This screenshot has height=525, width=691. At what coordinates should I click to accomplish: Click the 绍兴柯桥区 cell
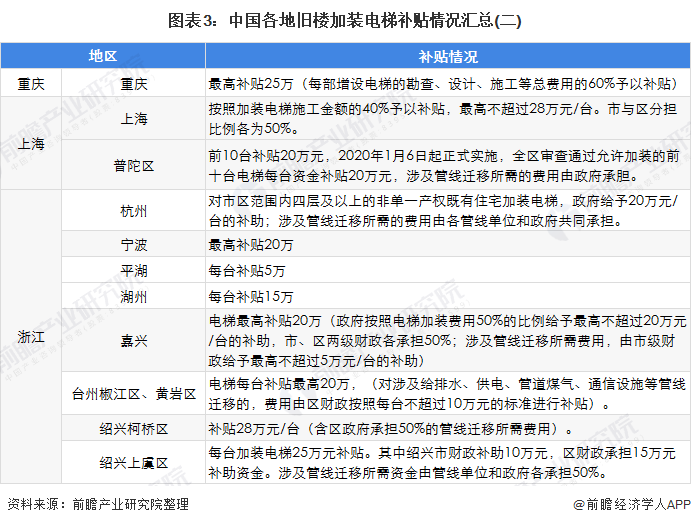pyautogui.click(x=134, y=428)
